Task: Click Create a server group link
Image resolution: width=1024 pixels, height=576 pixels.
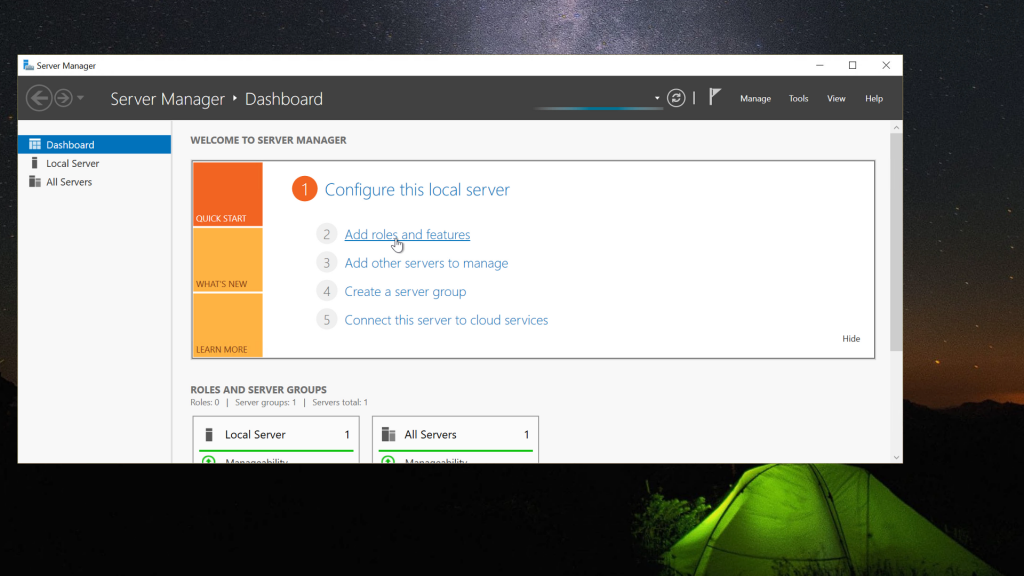Action: pyautogui.click(x=405, y=292)
